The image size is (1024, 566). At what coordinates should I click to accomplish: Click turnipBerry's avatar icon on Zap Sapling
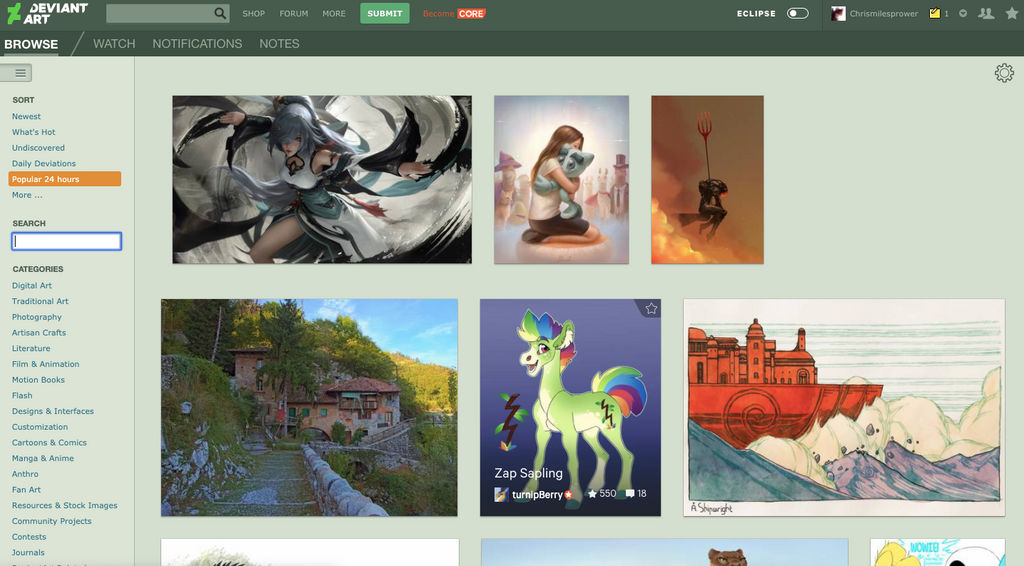tap(501, 494)
